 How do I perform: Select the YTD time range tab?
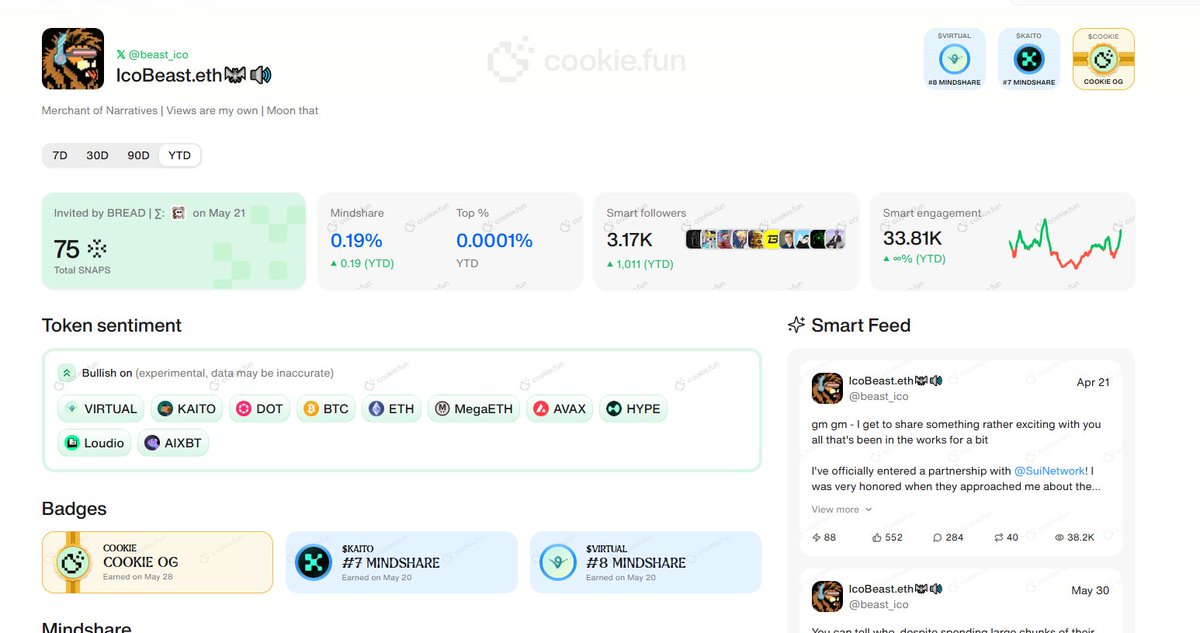(180, 155)
